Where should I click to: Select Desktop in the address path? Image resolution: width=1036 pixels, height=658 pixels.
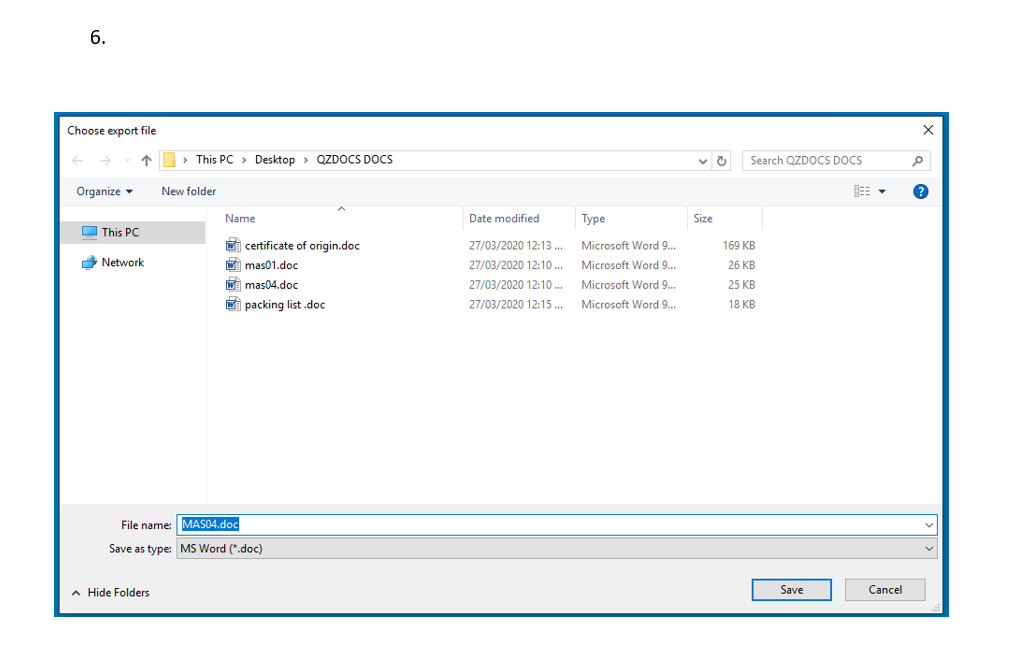(275, 160)
